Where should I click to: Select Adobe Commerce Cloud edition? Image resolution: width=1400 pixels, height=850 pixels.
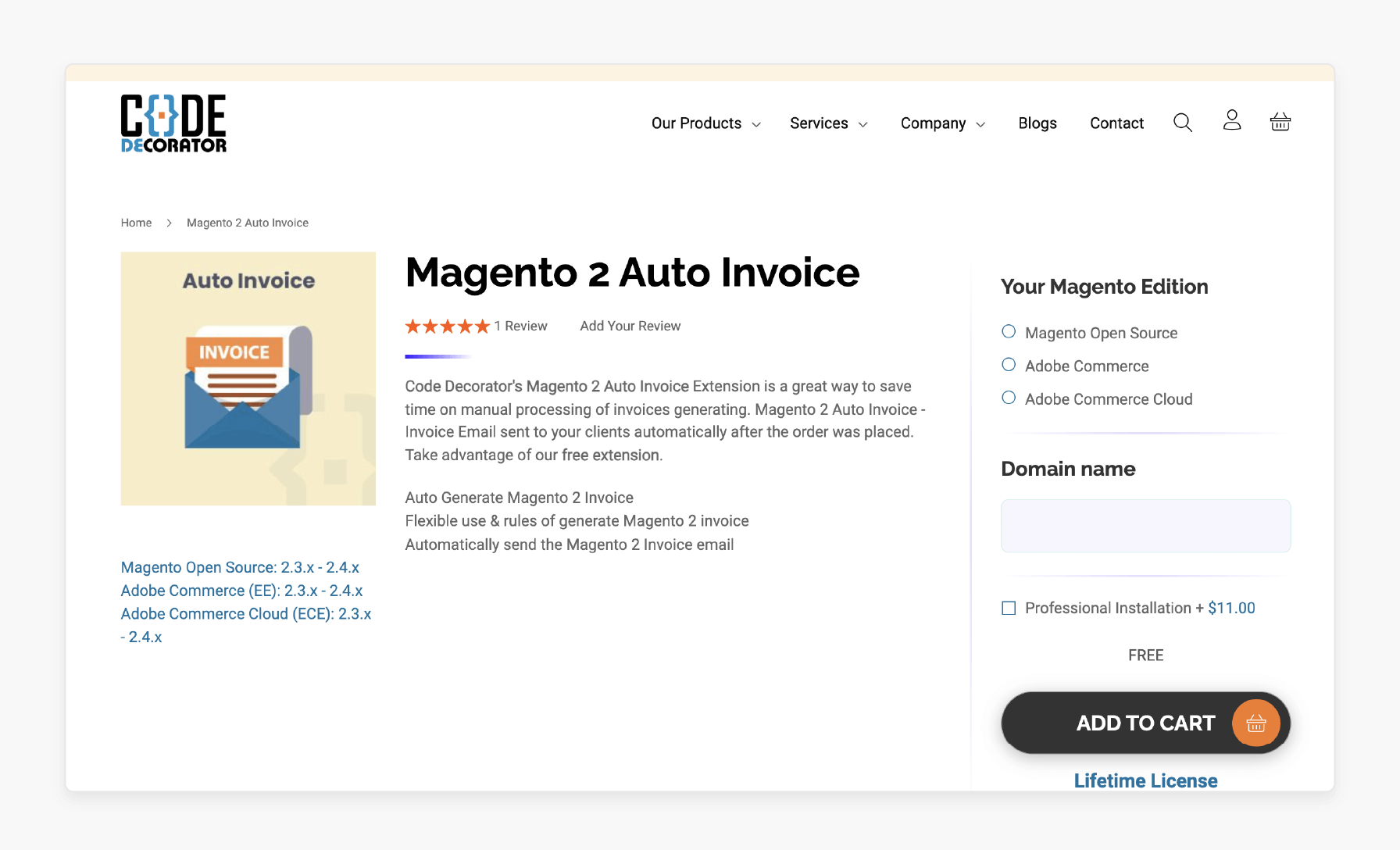click(1009, 398)
